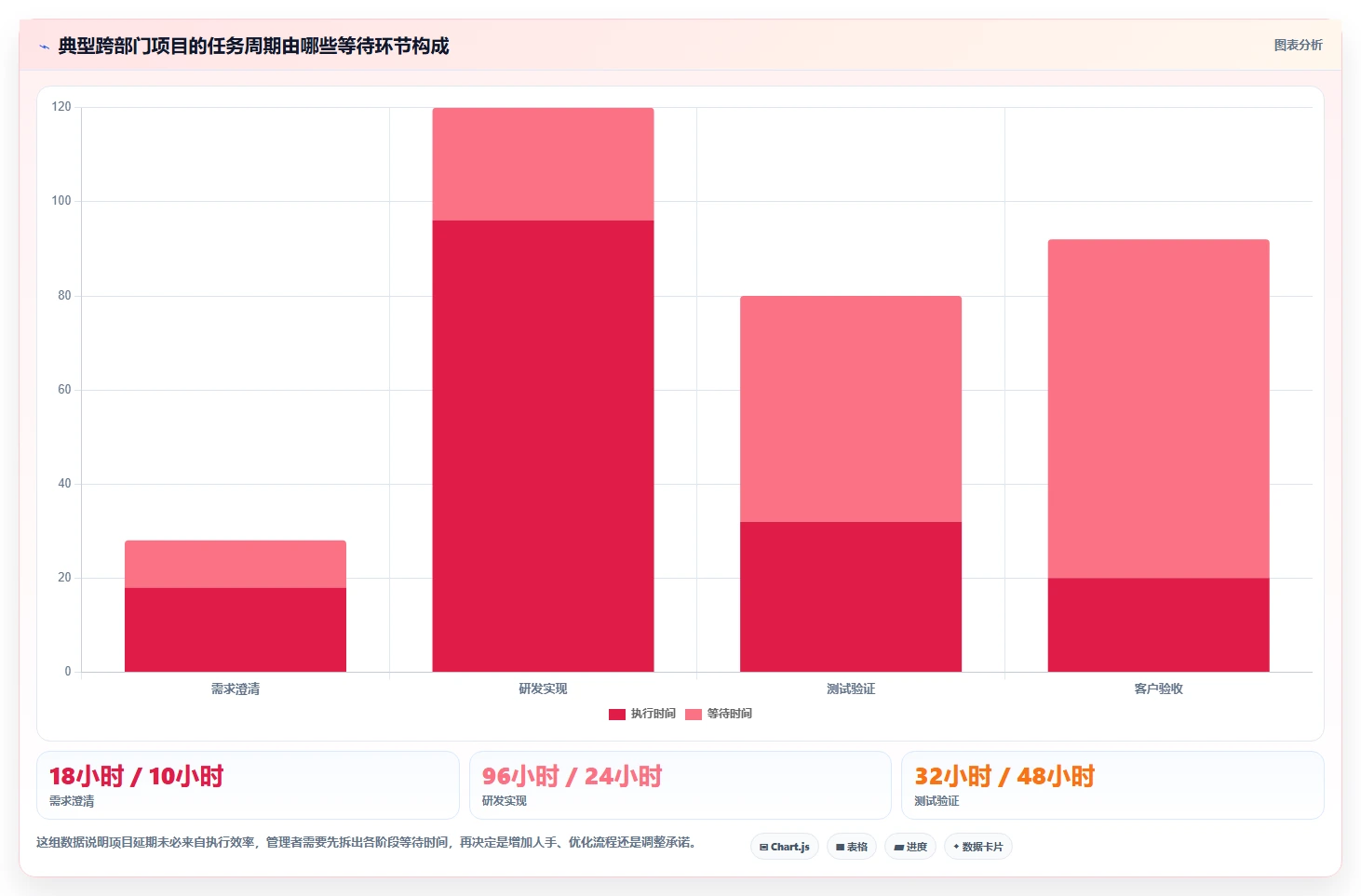Click the 需求澄清 x-axis label

[x=236, y=689]
